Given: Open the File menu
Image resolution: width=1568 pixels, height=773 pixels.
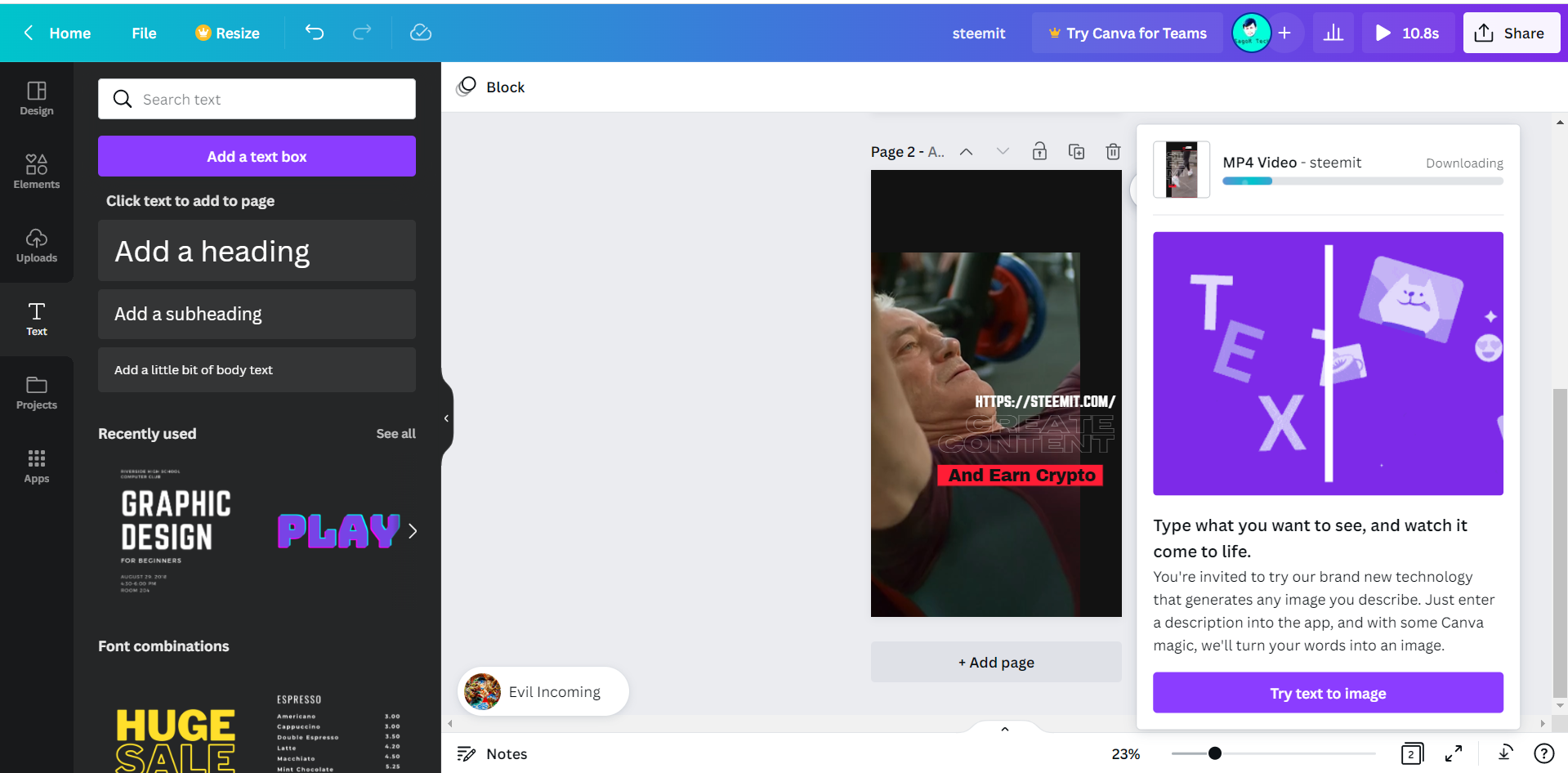Looking at the screenshot, I should [x=144, y=34].
